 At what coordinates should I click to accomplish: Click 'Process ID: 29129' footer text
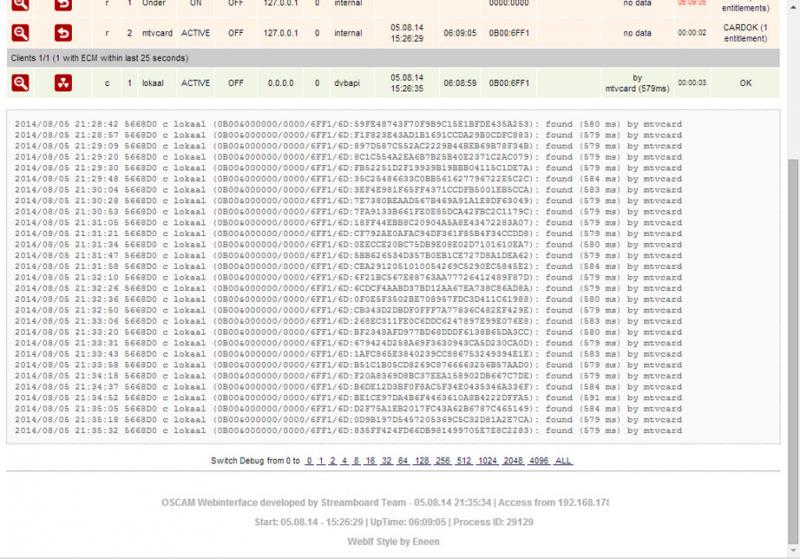pos(493,522)
